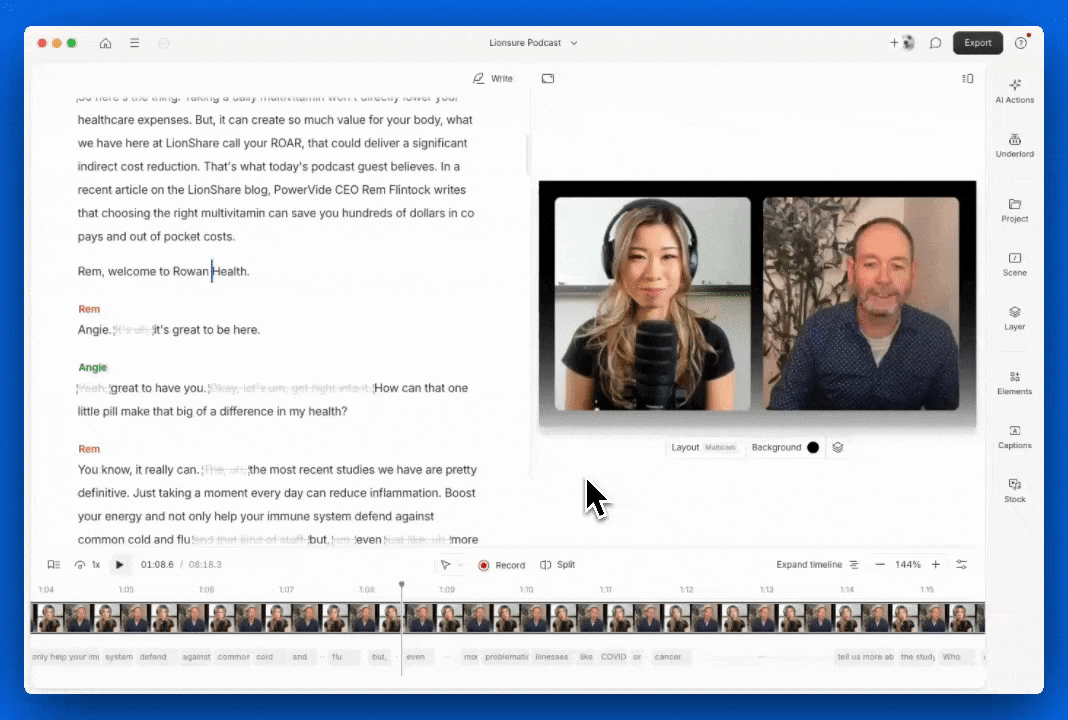This screenshot has height=720, width=1068.
Task: Open the Captions panel
Action: coord(1015,436)
